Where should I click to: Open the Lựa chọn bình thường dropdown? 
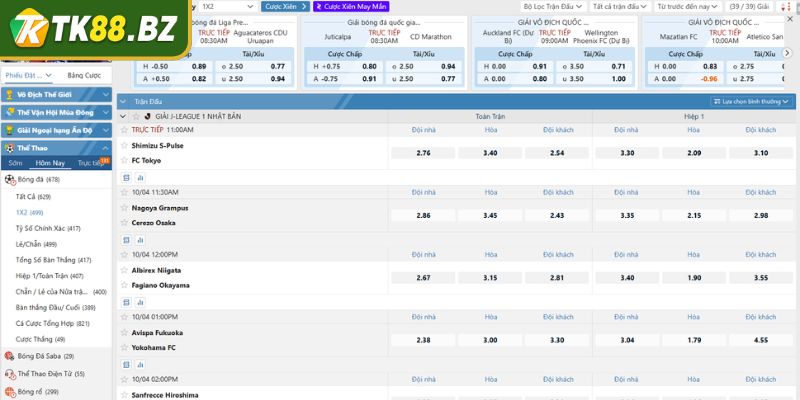753,101
